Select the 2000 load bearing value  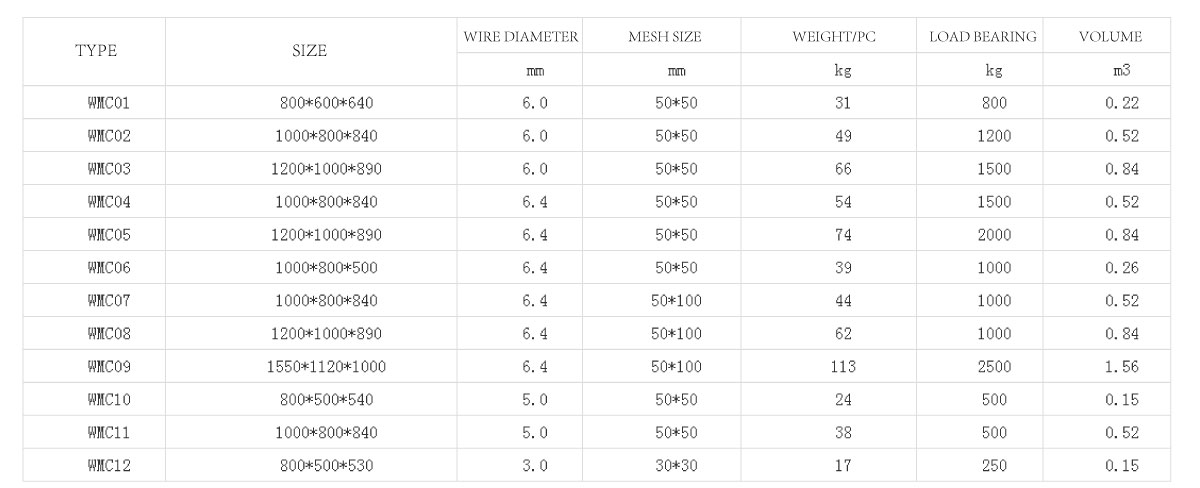pos(994,235)
